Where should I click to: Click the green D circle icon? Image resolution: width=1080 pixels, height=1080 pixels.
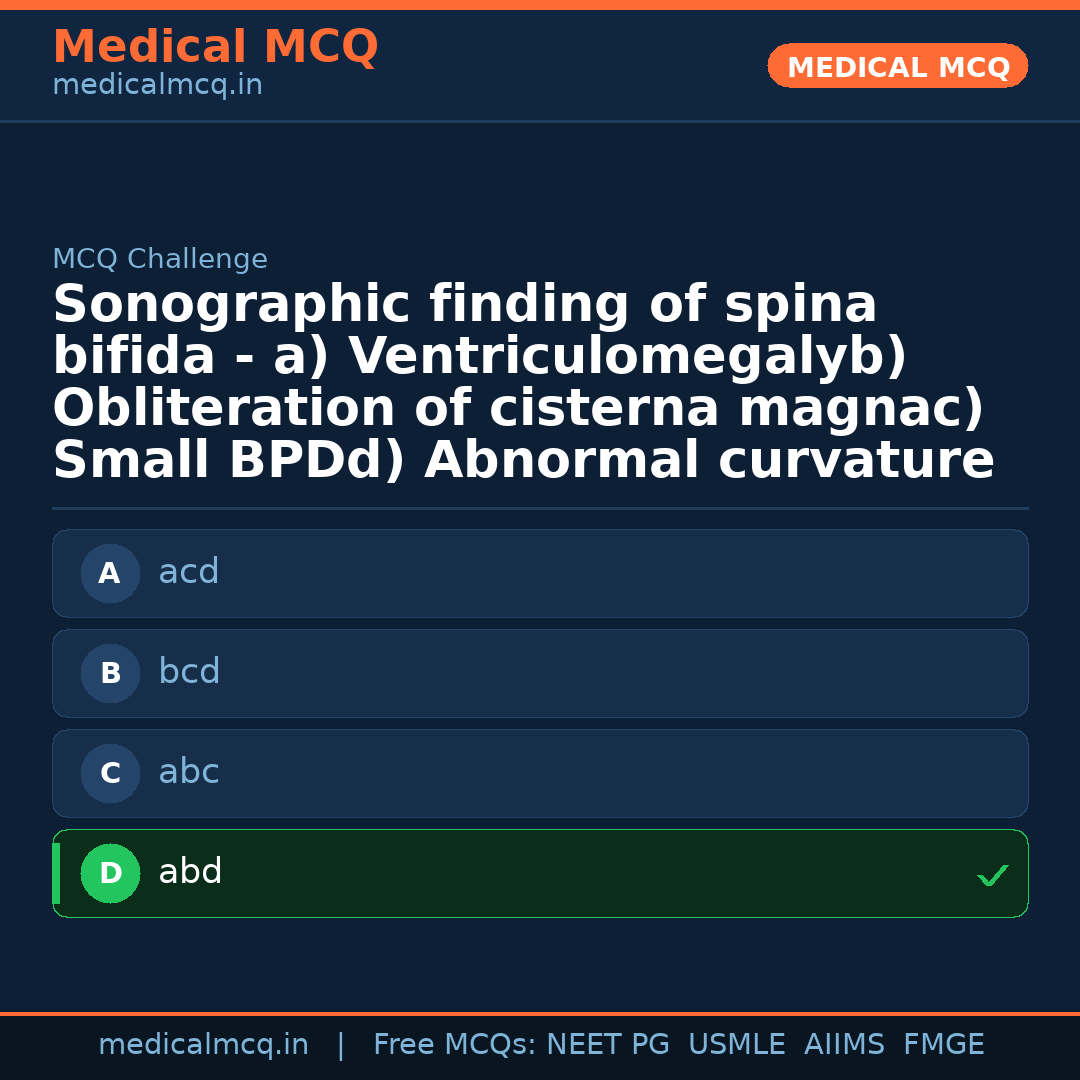click(x=110, y=874)
